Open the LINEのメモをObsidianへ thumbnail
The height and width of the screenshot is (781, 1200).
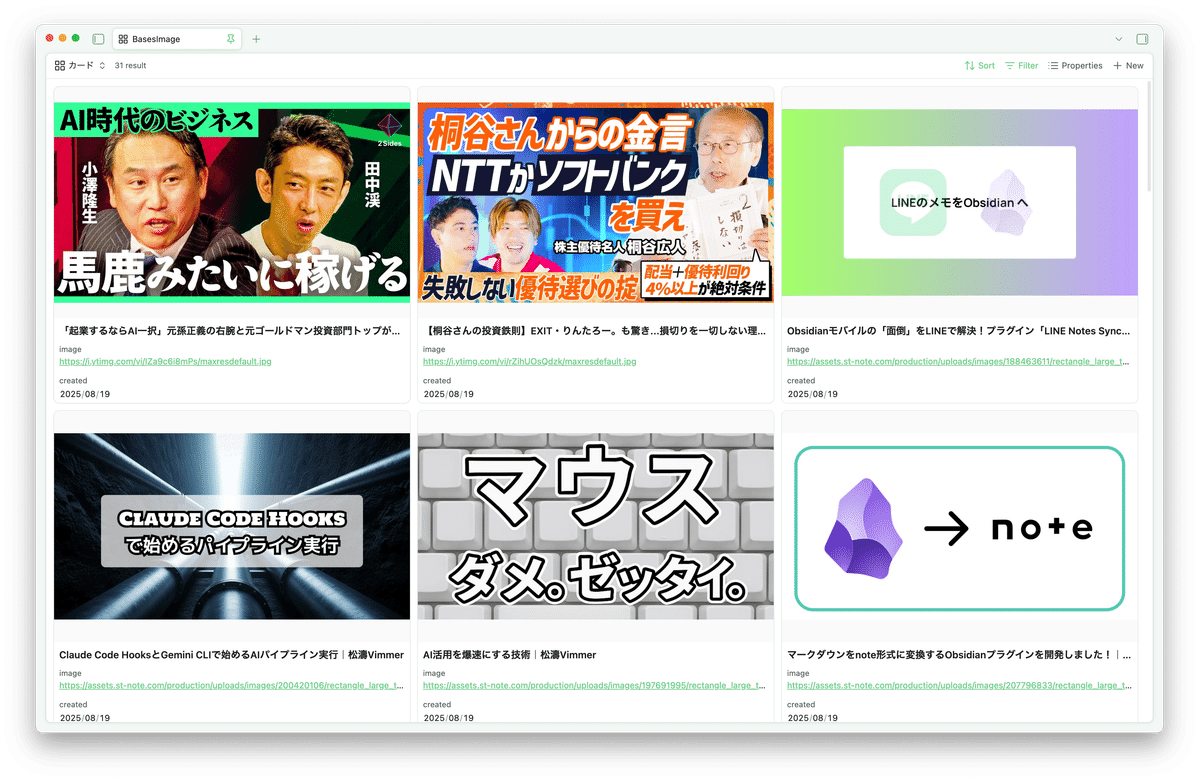pos(960,203)
